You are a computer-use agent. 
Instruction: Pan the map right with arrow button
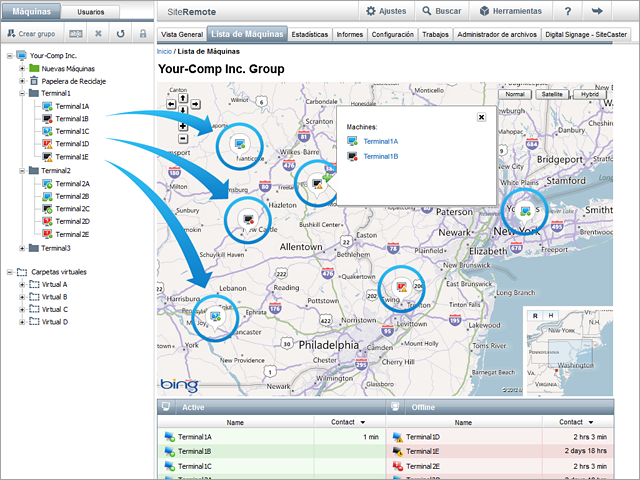click(196, 102)
